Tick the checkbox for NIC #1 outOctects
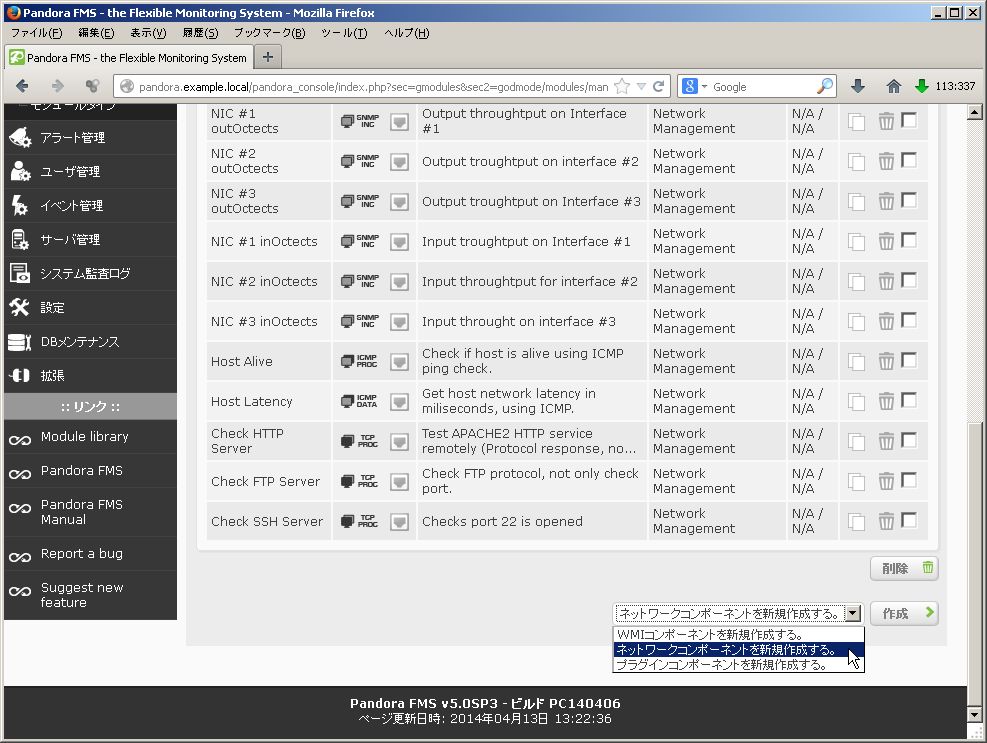Viewport: 987px width, 743px height. tap(908, 120)
